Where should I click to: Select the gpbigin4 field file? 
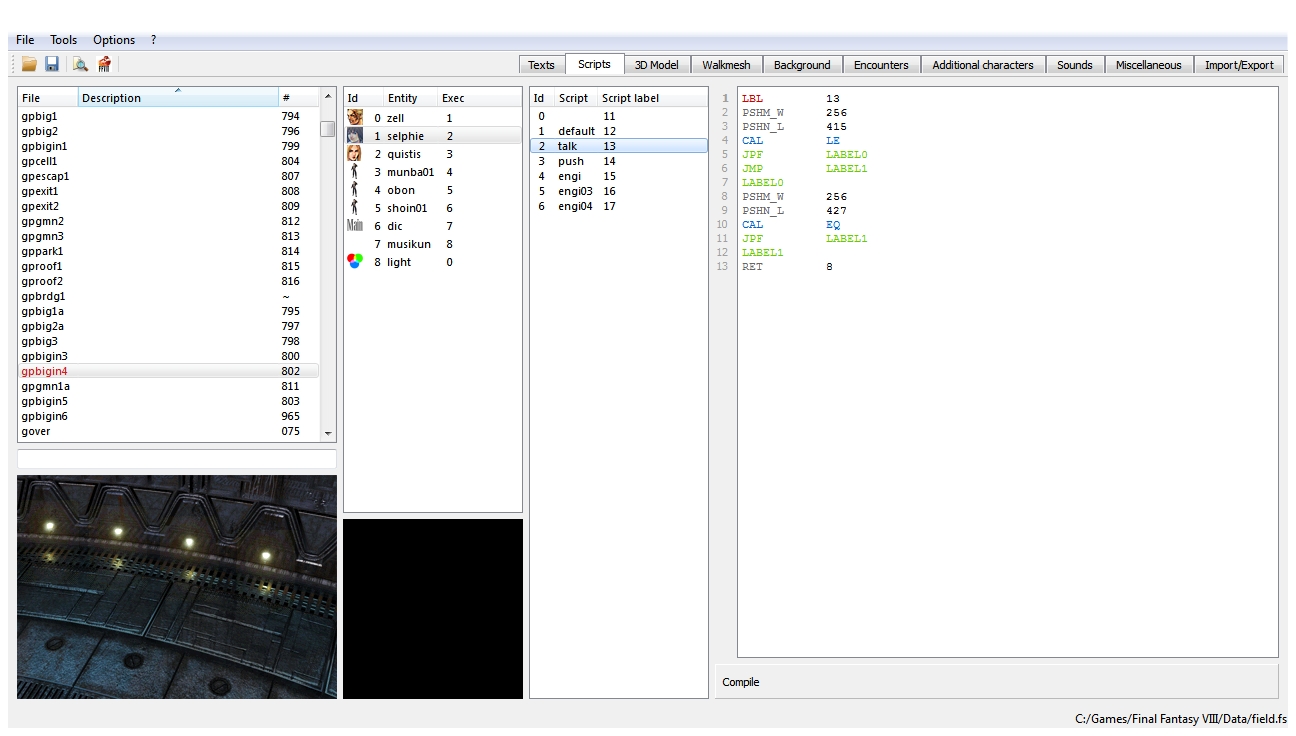click(168, 371)
